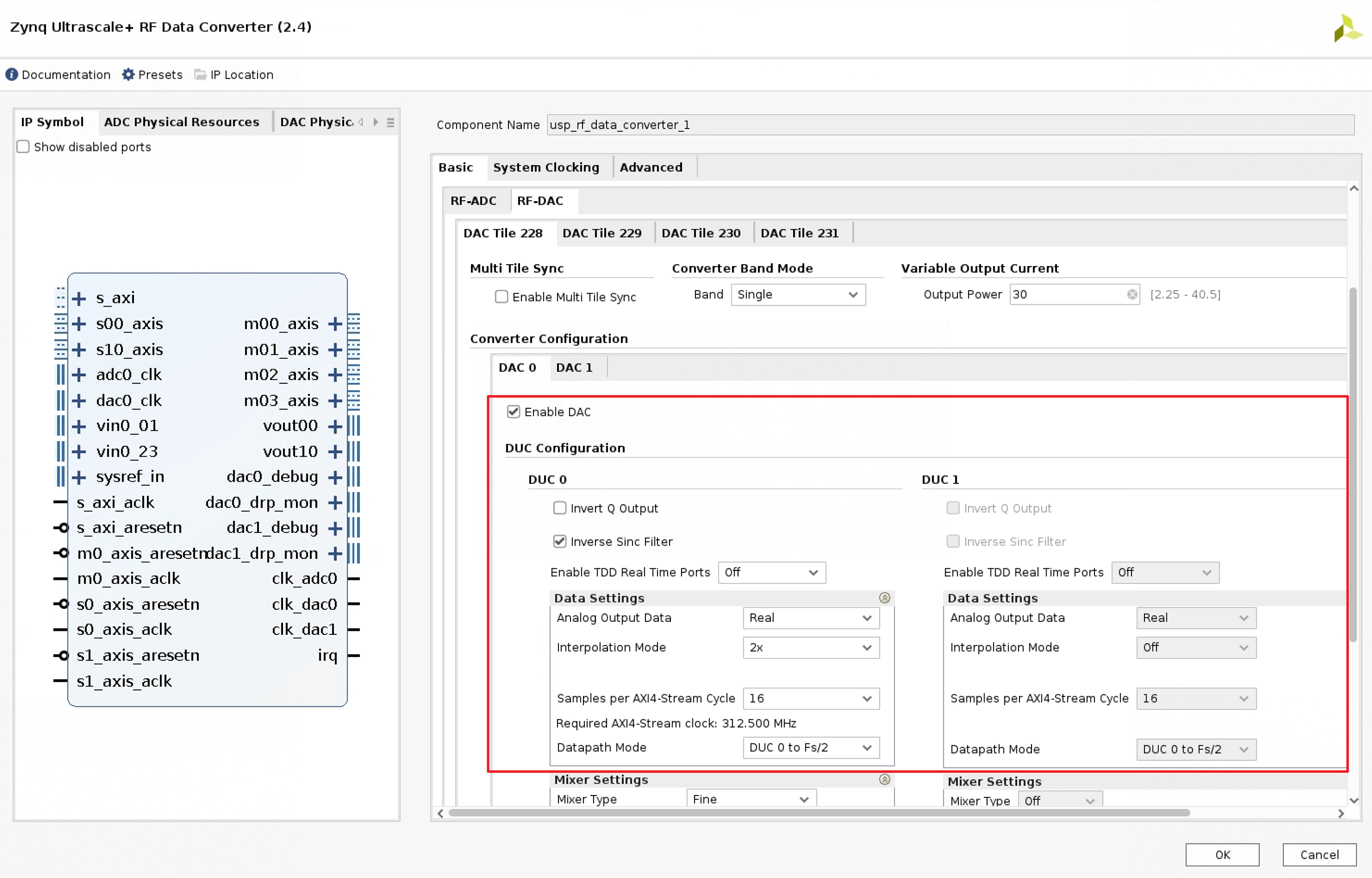This screenshot has height=878, width=1372.
Task: Click the OK button
Action: [1222, 854]
